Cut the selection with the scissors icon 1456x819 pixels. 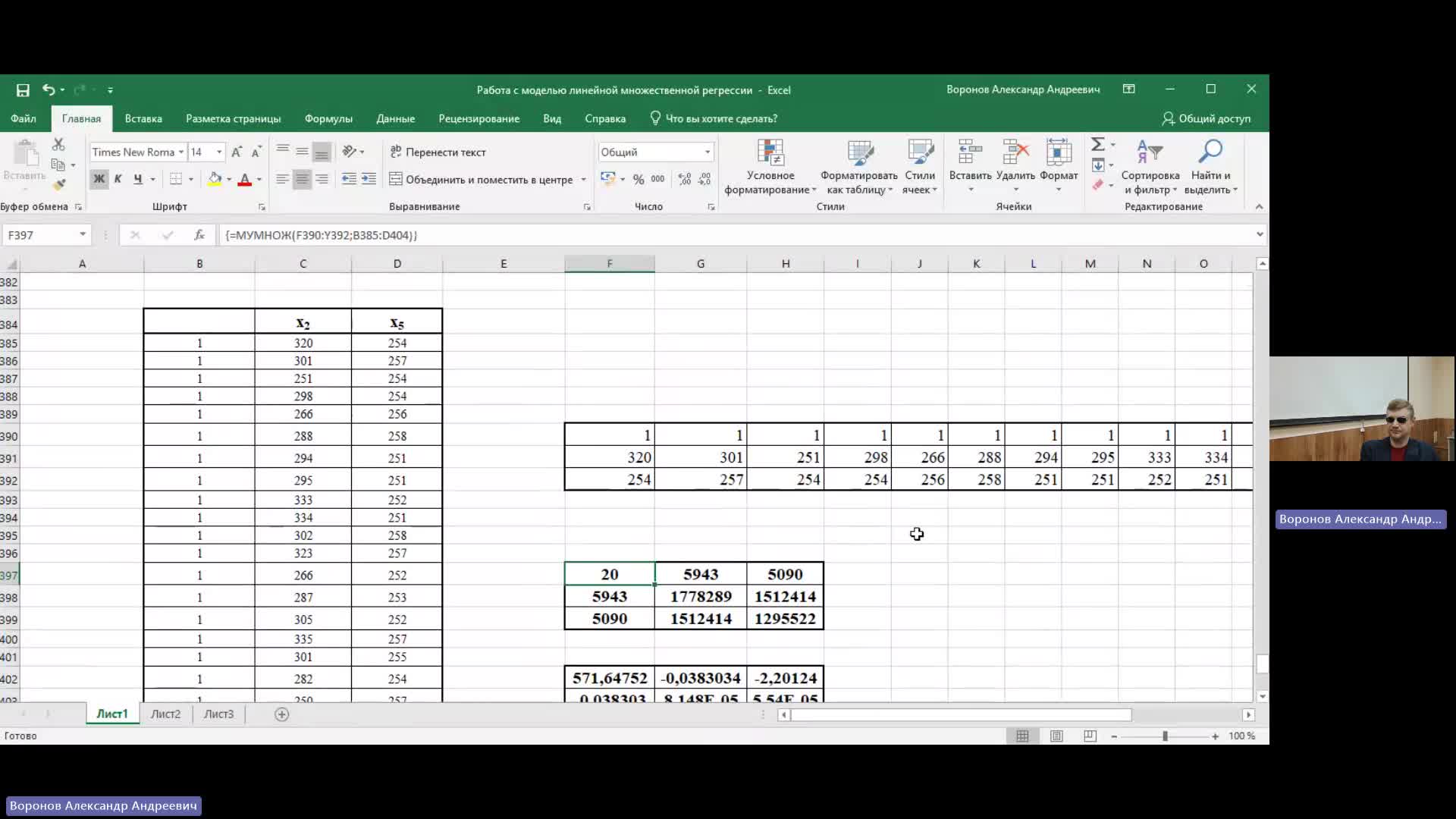(58, 144)
